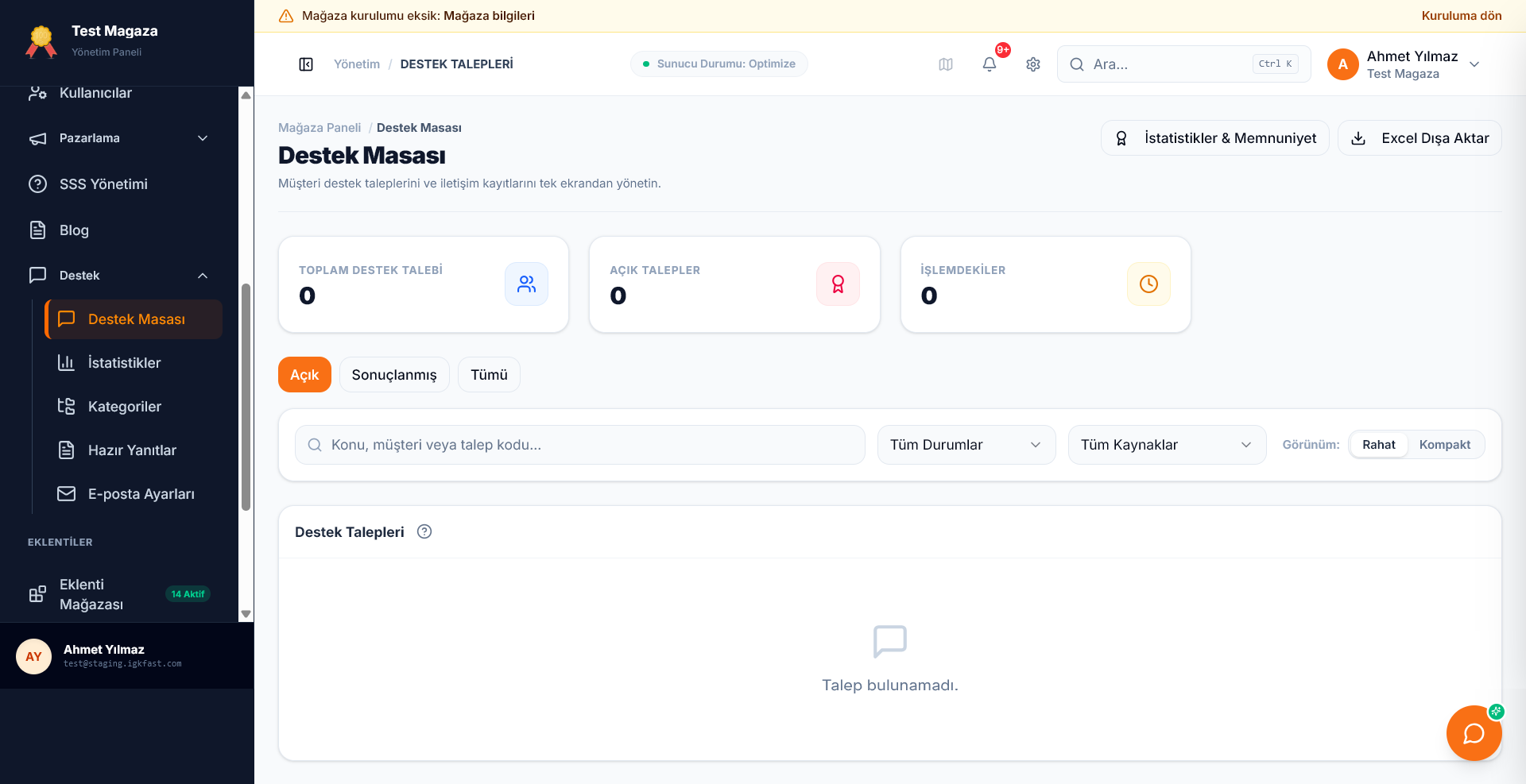Click İstatistikler & Memnuniyet button
The height and width of the screenshot is (784, 1526).
click(1214, 138)
